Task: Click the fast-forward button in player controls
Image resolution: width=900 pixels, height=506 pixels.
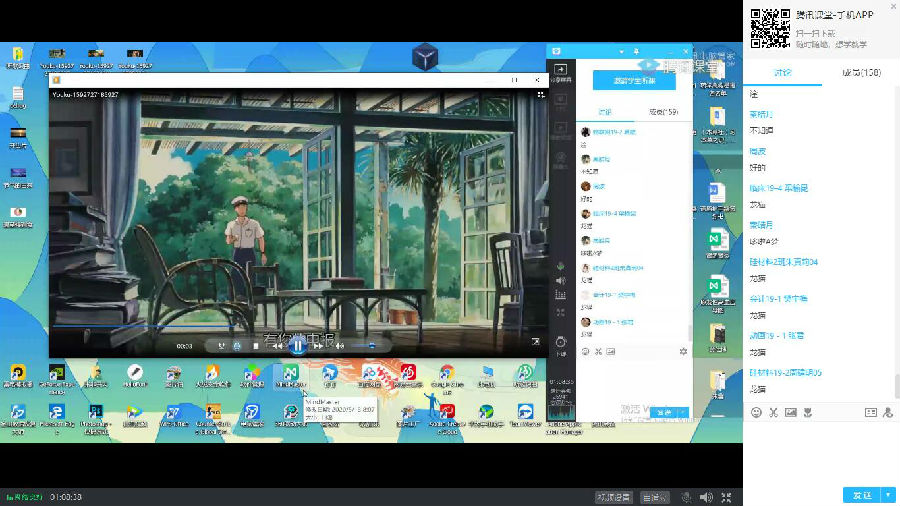Action: (x=317, y=346)
